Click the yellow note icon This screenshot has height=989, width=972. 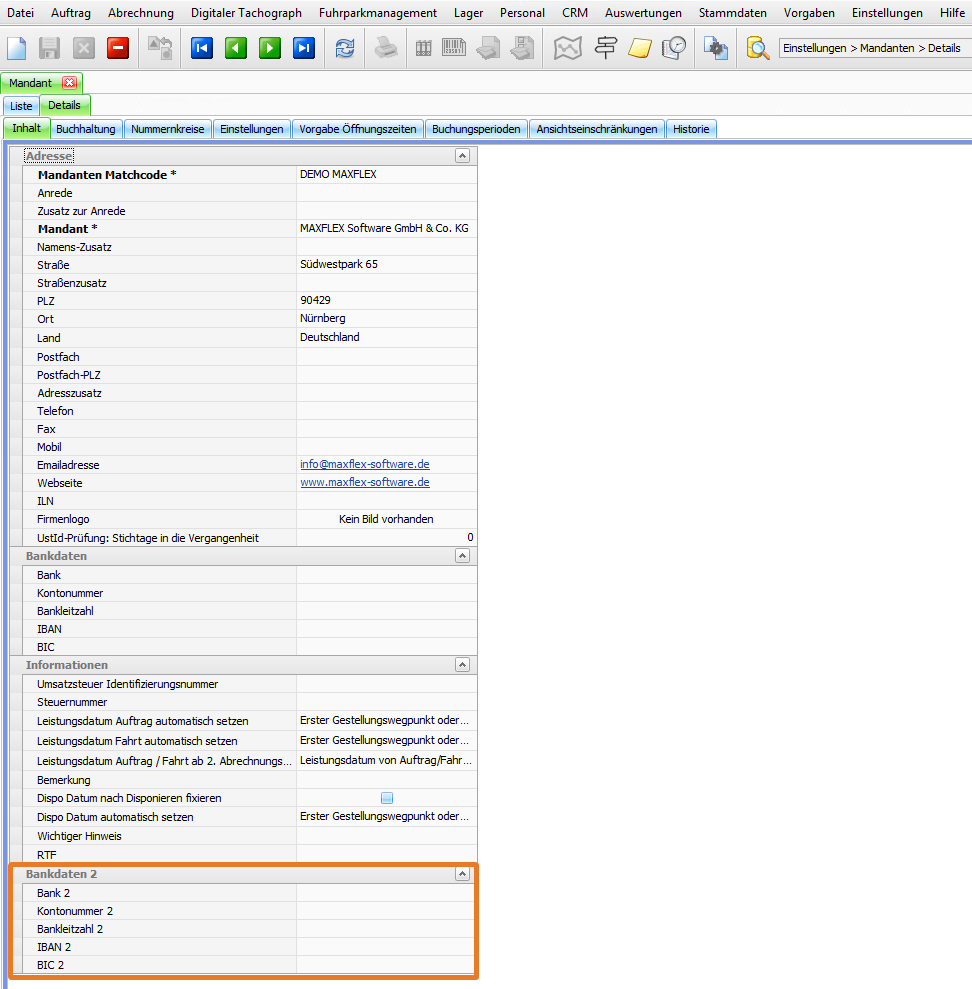[x=640, y=48]
